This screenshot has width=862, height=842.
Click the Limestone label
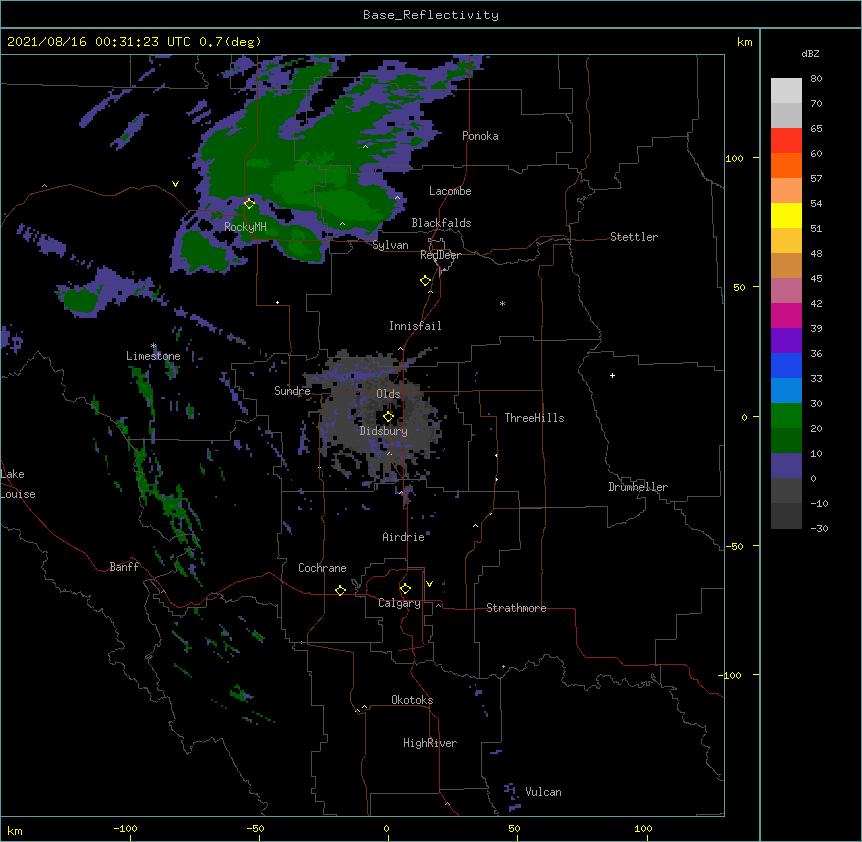[x=153, y=356]
